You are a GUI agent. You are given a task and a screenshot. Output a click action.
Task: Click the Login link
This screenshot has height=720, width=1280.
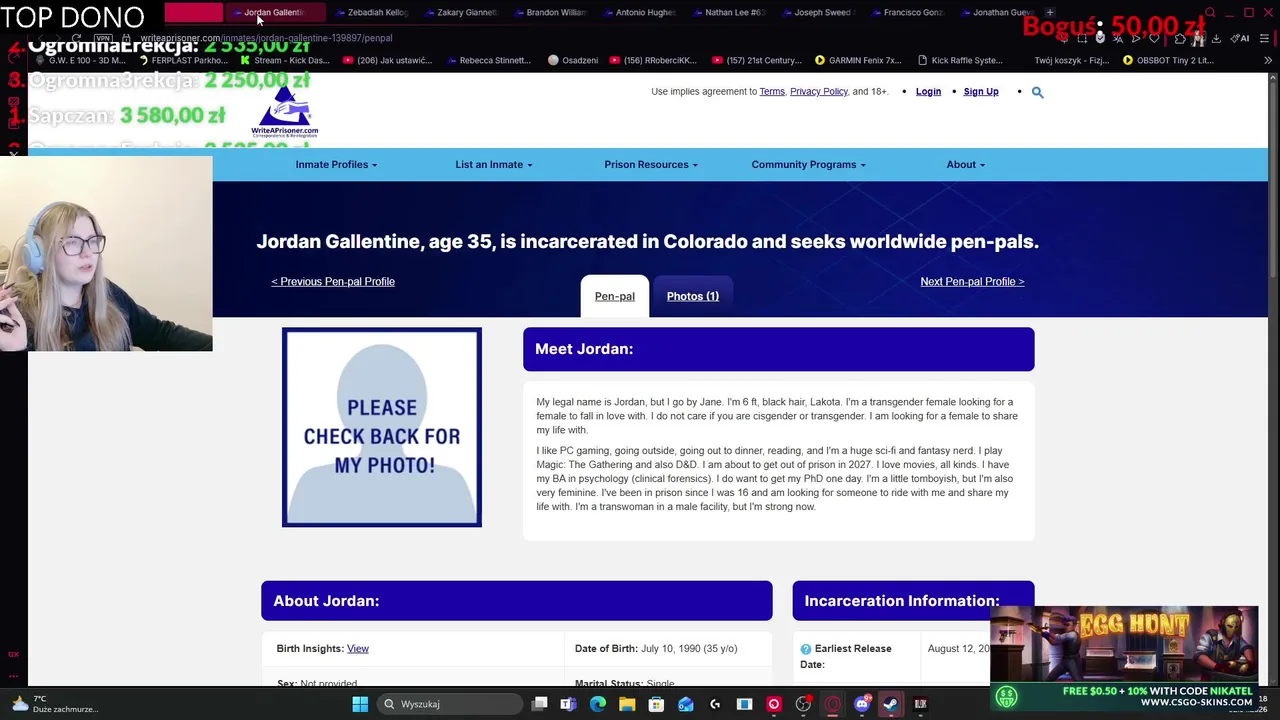click(x=928, y=92)
